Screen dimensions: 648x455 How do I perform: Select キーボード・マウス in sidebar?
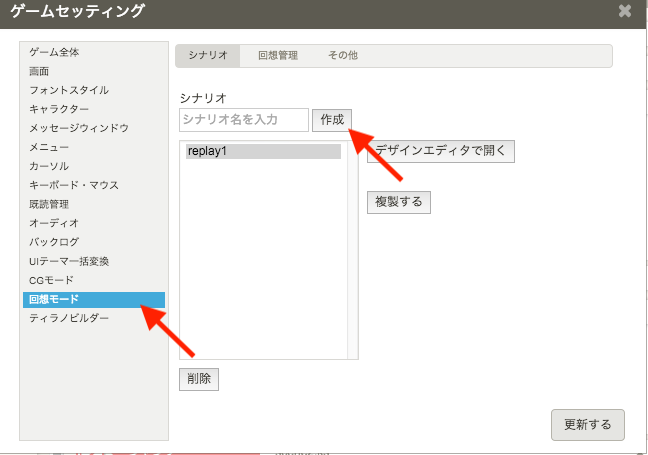tap(74, 185)
